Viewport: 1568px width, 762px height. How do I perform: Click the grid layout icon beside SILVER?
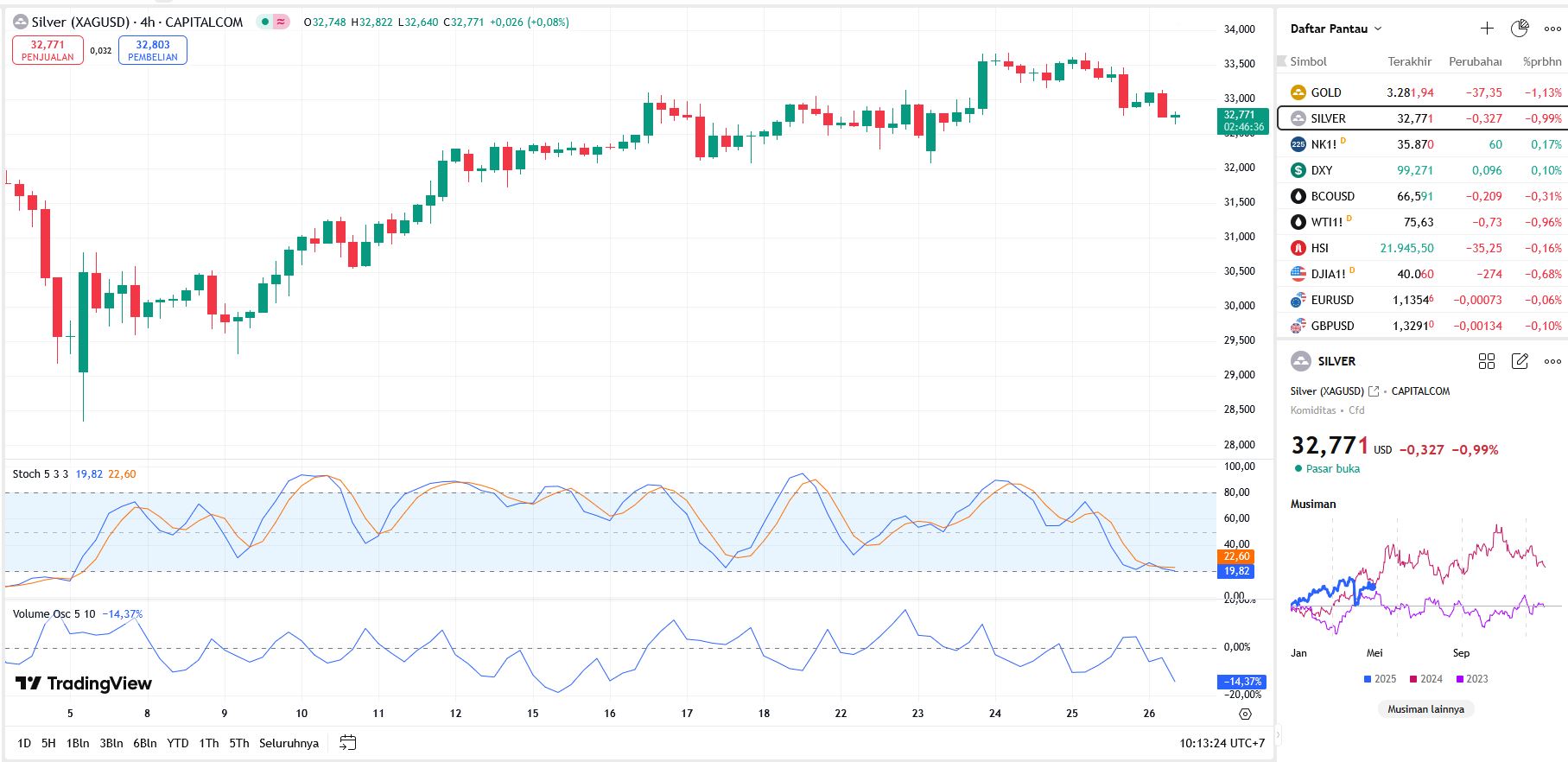pyautogui.click(x=1487, y=361)
